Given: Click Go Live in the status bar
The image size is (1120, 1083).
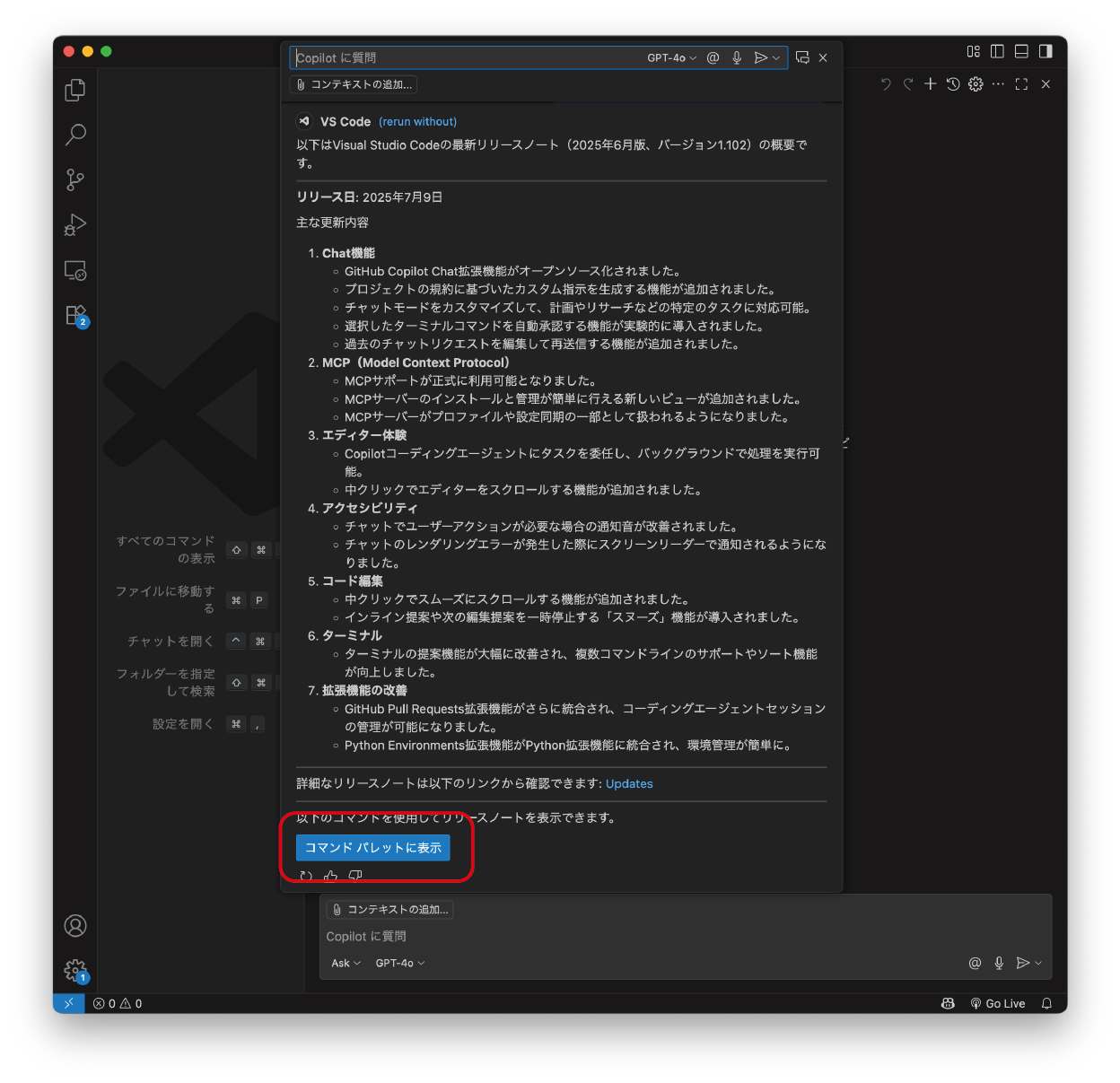Looking at the screenshot, I should (998, 1004).
